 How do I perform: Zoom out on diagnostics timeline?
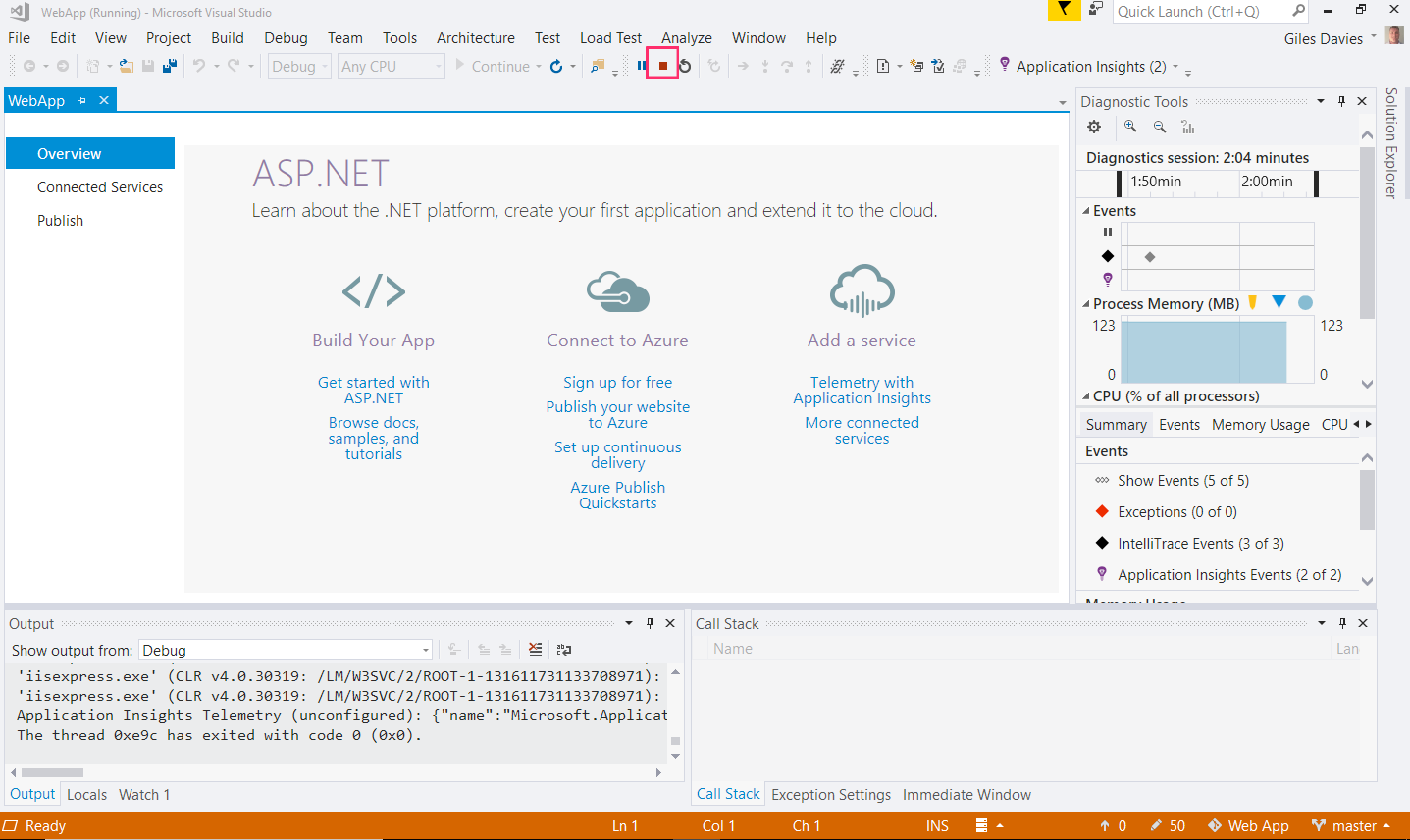click(x=1159, y=127)
